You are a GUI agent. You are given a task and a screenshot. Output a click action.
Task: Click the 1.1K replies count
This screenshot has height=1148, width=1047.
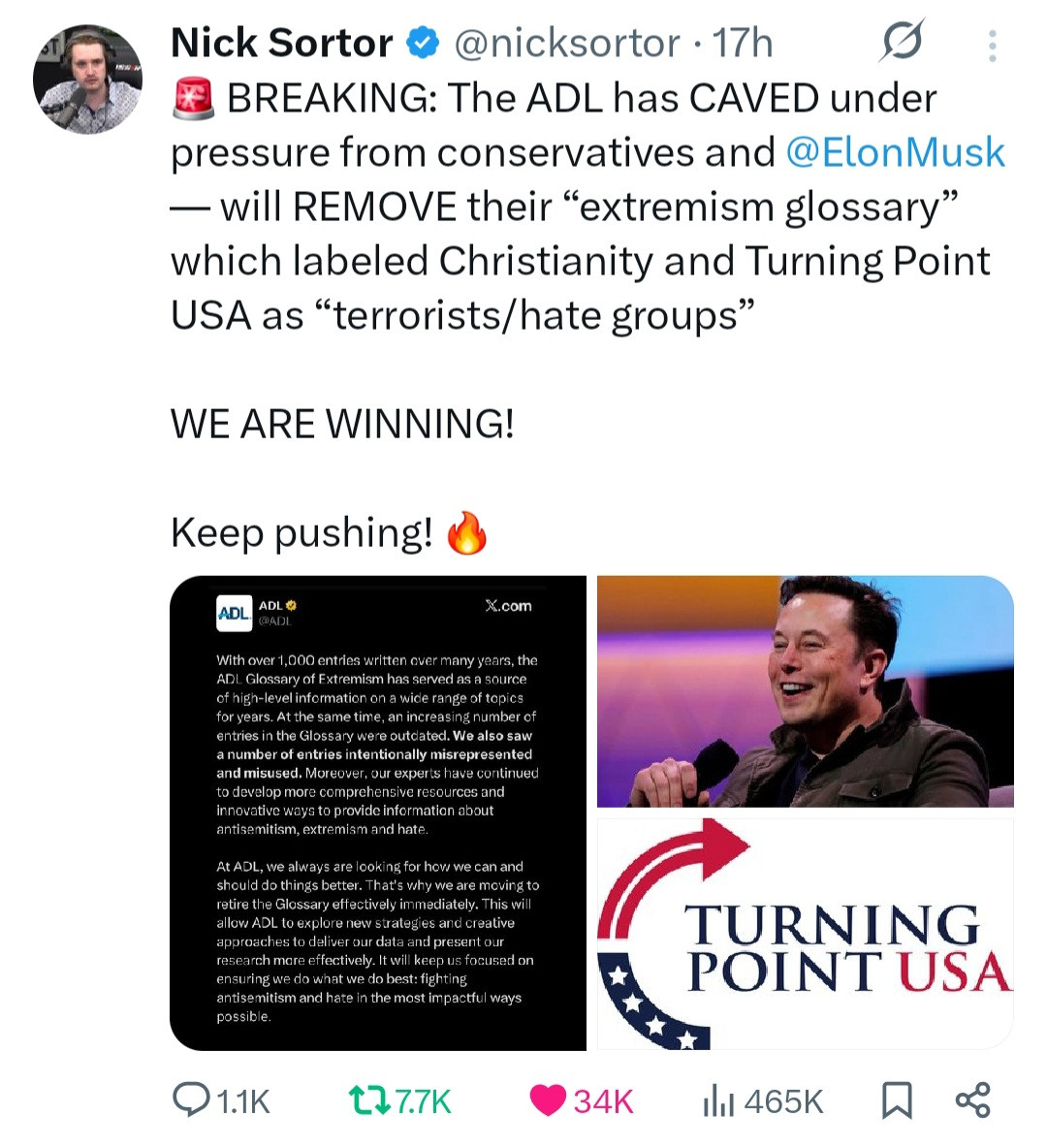[242, 1101]
